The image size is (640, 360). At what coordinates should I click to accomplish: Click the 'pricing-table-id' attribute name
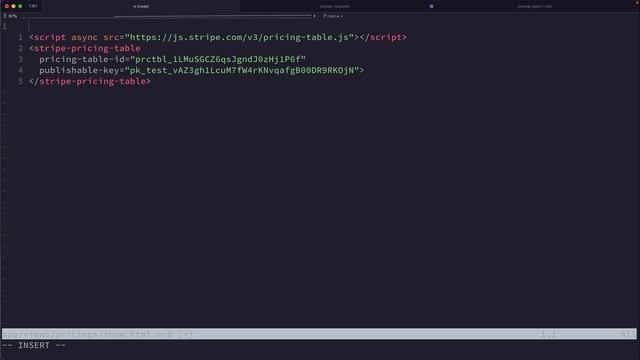click(x=82, y=59)
